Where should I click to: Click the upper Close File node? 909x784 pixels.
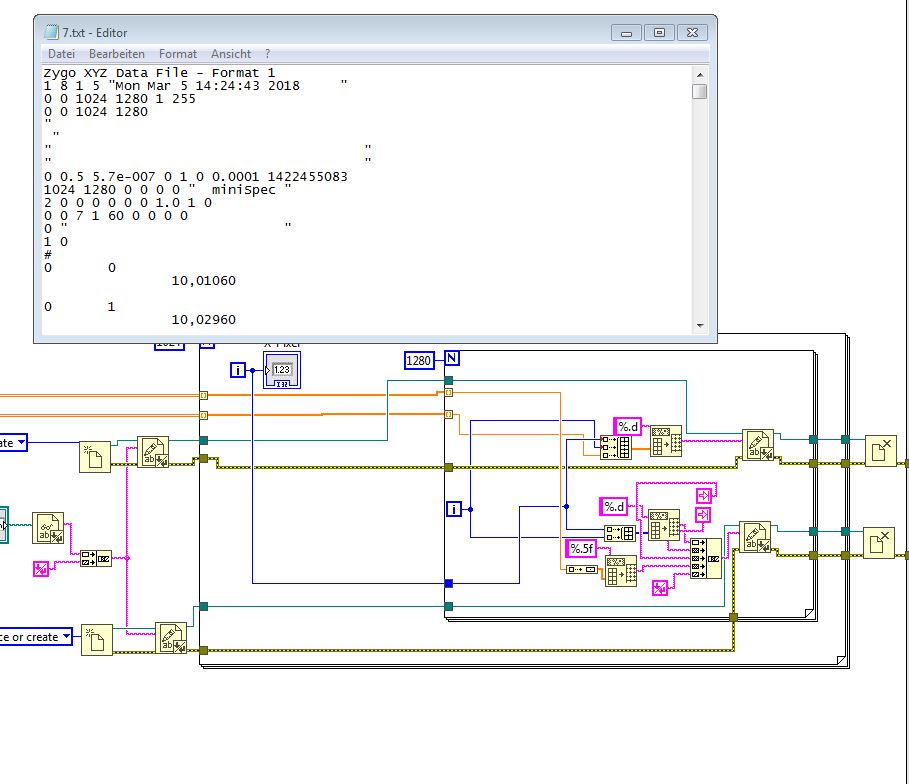pyautogui.click(x=880, y=451)
